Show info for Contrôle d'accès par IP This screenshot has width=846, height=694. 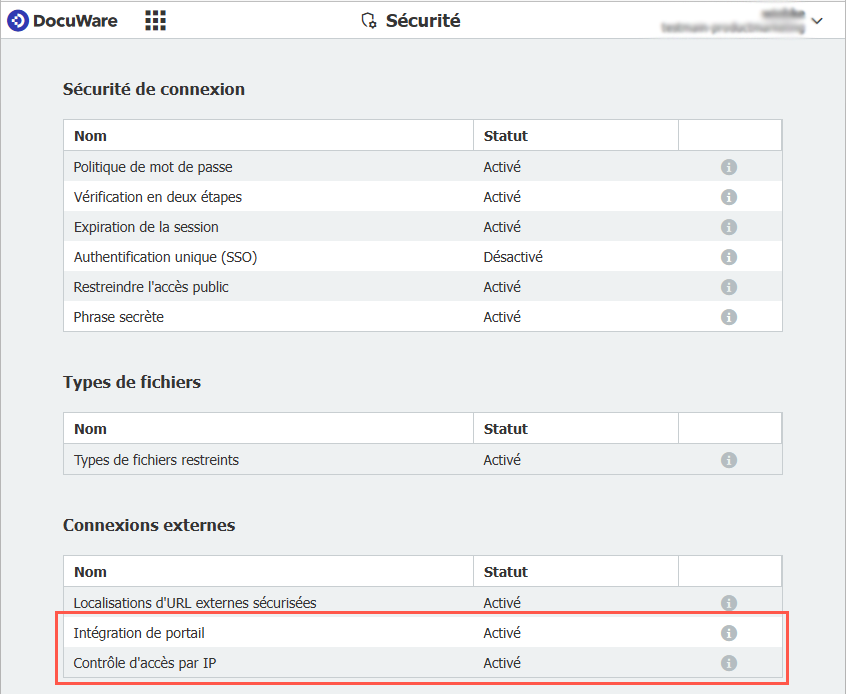click(x=729, y=663)
